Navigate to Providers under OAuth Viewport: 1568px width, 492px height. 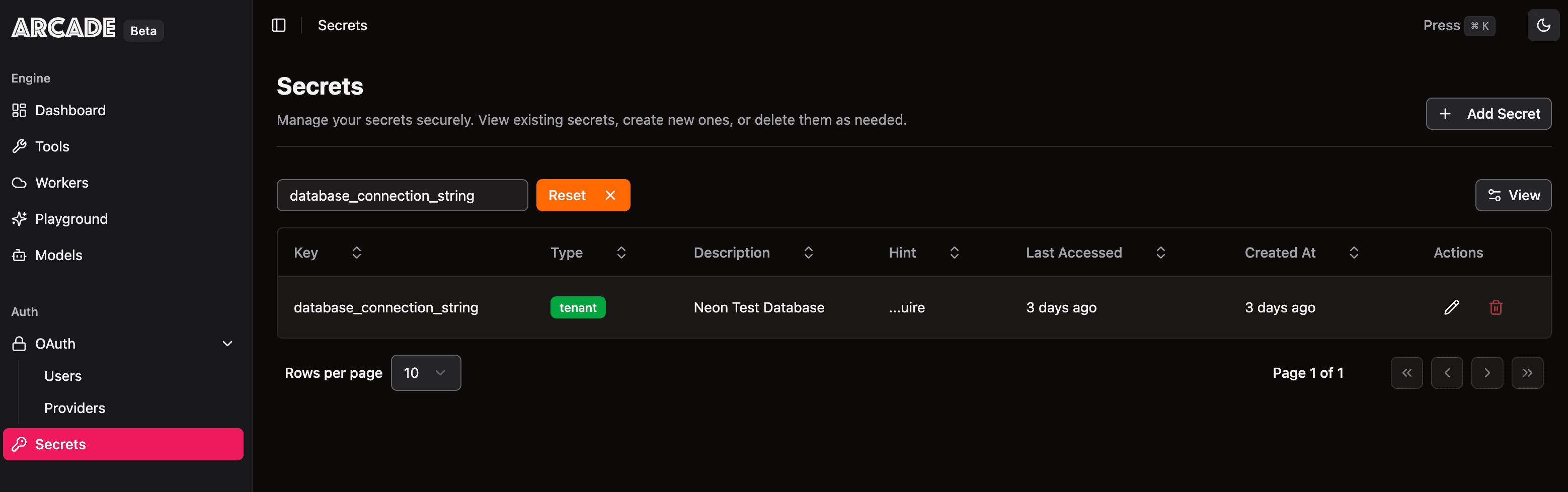74,408
